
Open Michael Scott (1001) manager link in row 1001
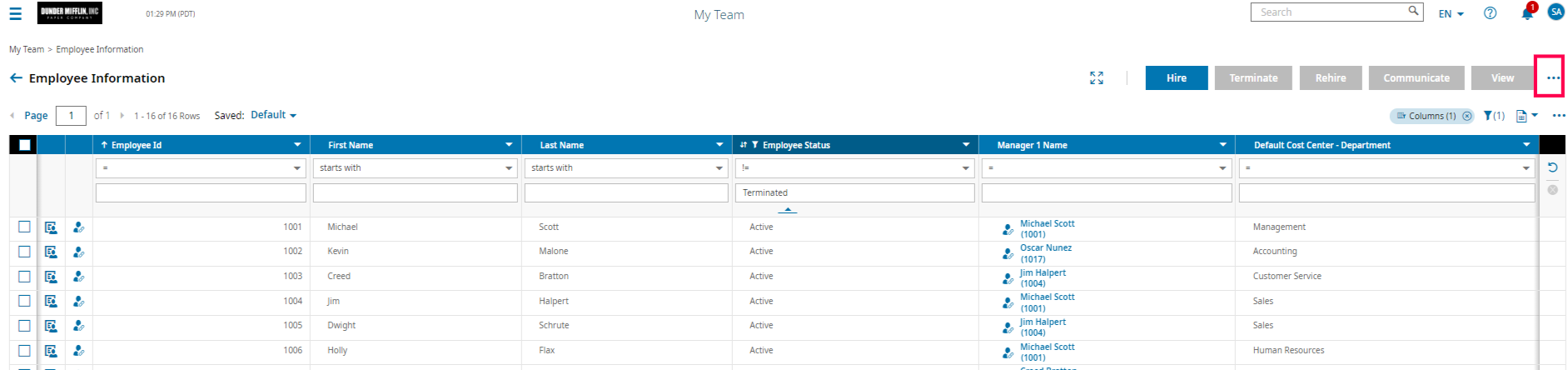pyautogui.click(x=1047, y=229)
